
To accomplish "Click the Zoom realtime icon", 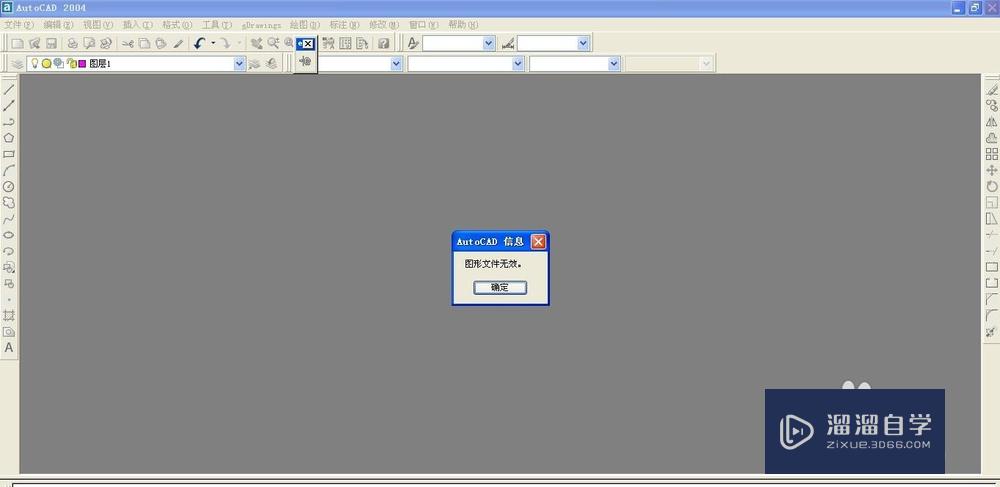I will [x=273, y=43].
